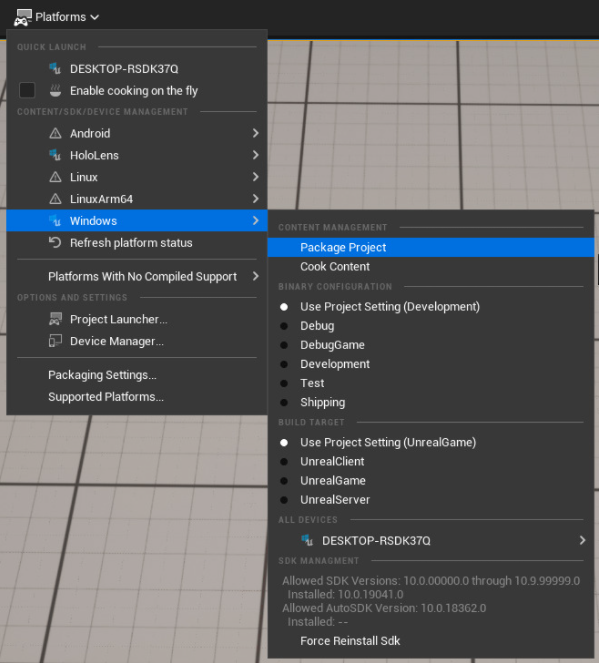Expand the Windows submenu arrow
Image resolution: width=601 pixels, height=663 pixels.
[x=255, y=220]
